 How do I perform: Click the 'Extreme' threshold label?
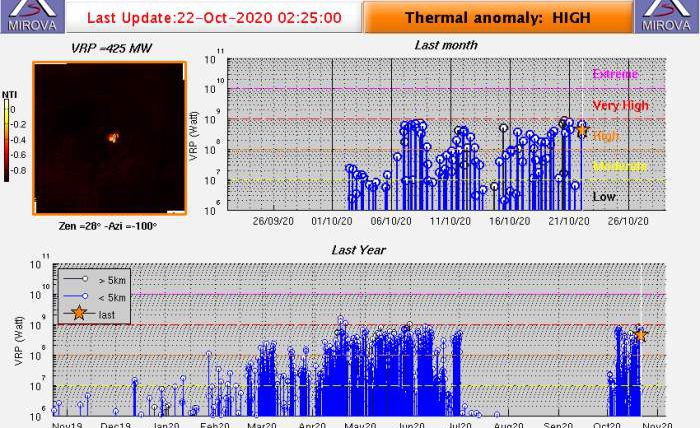point(614,74)
